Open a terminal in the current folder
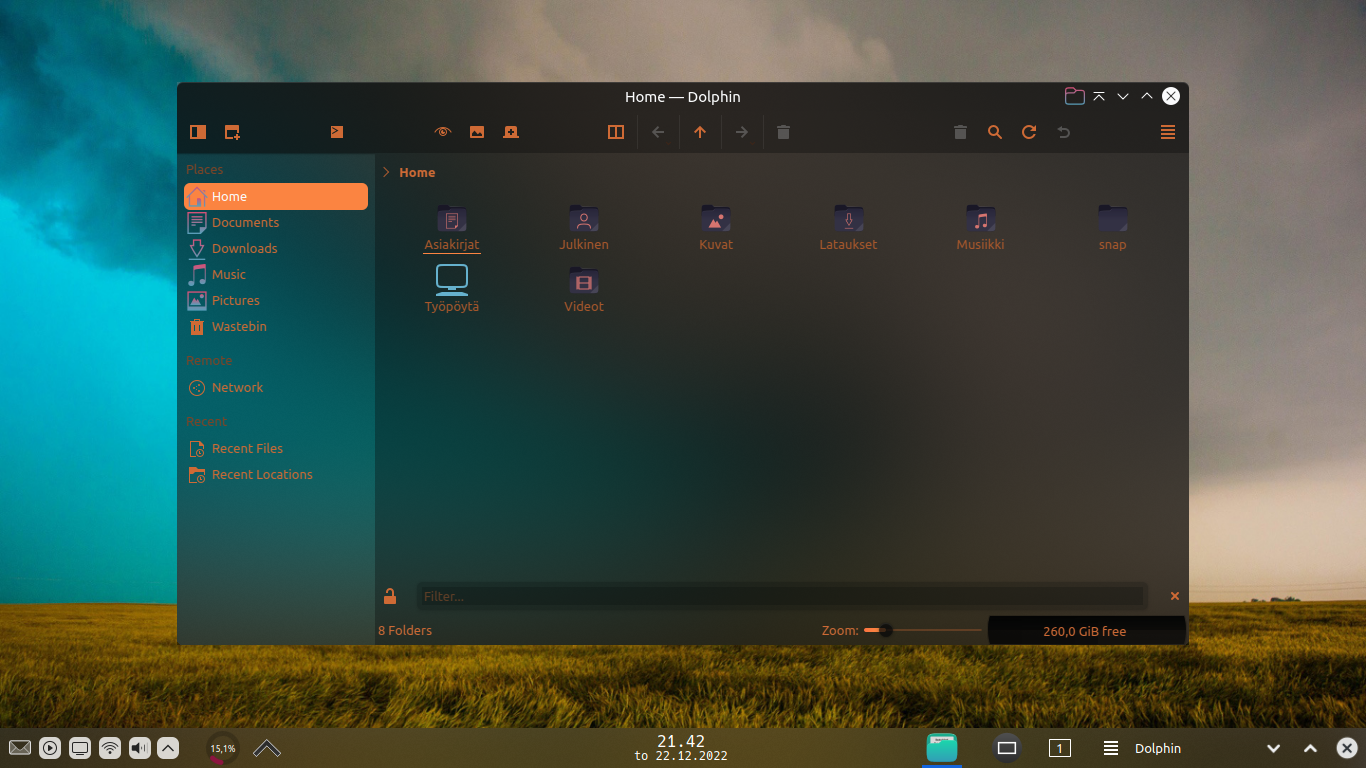1366x768 pixels. point(337,131)
